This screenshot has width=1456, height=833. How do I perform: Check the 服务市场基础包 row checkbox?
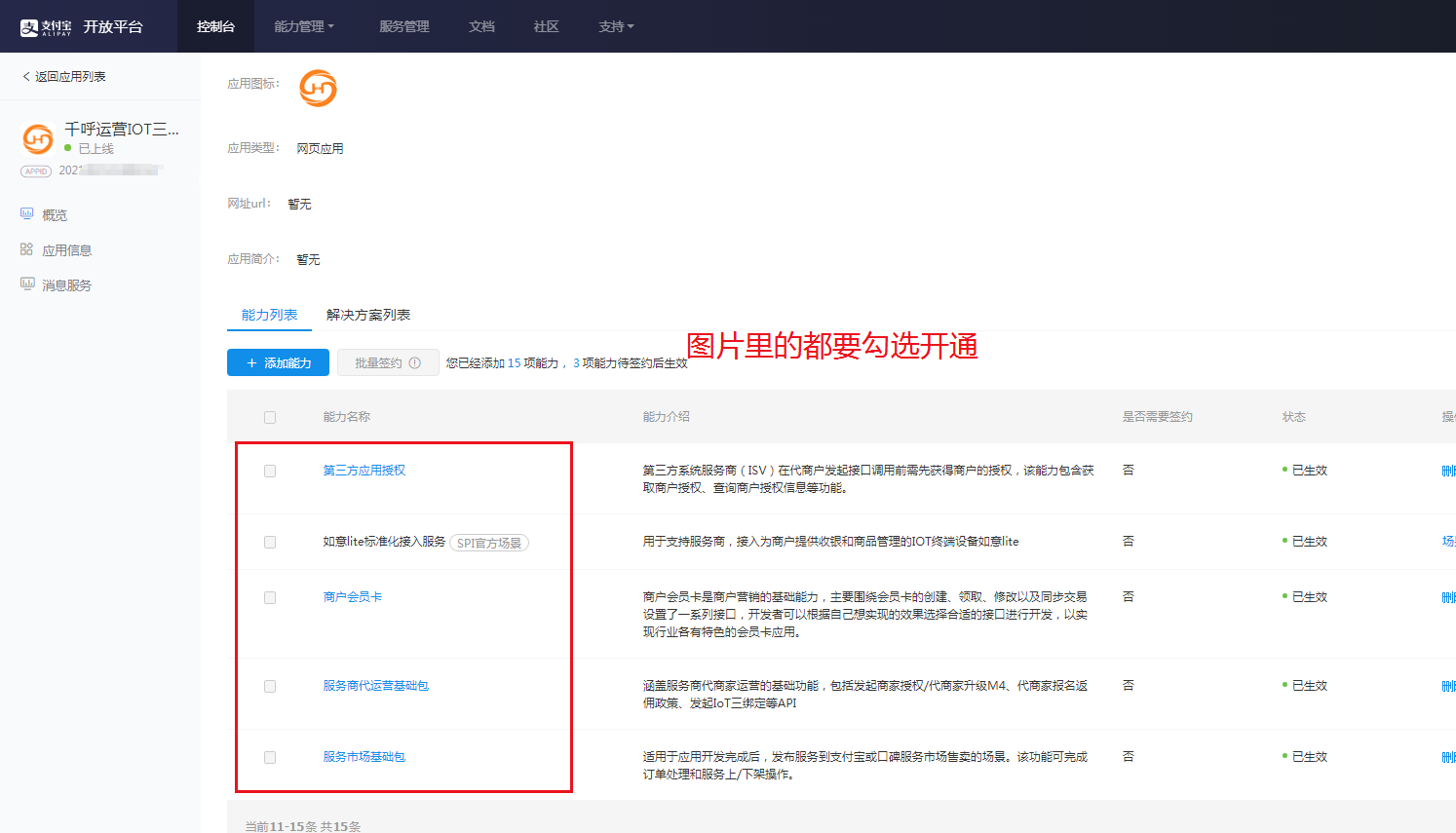click(x=270, y=757)
